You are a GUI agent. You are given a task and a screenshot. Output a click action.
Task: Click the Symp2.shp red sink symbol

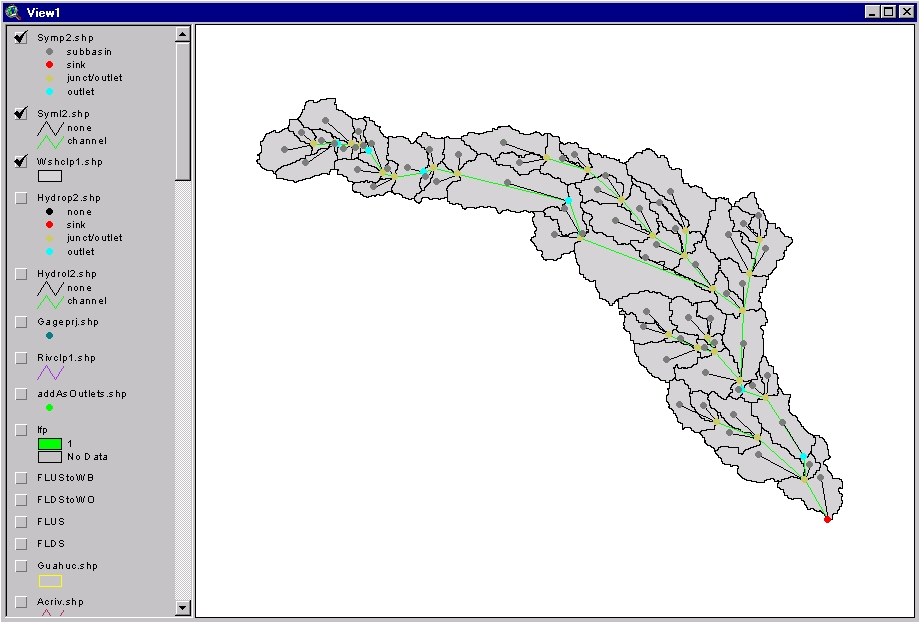(x=49, y=64)
